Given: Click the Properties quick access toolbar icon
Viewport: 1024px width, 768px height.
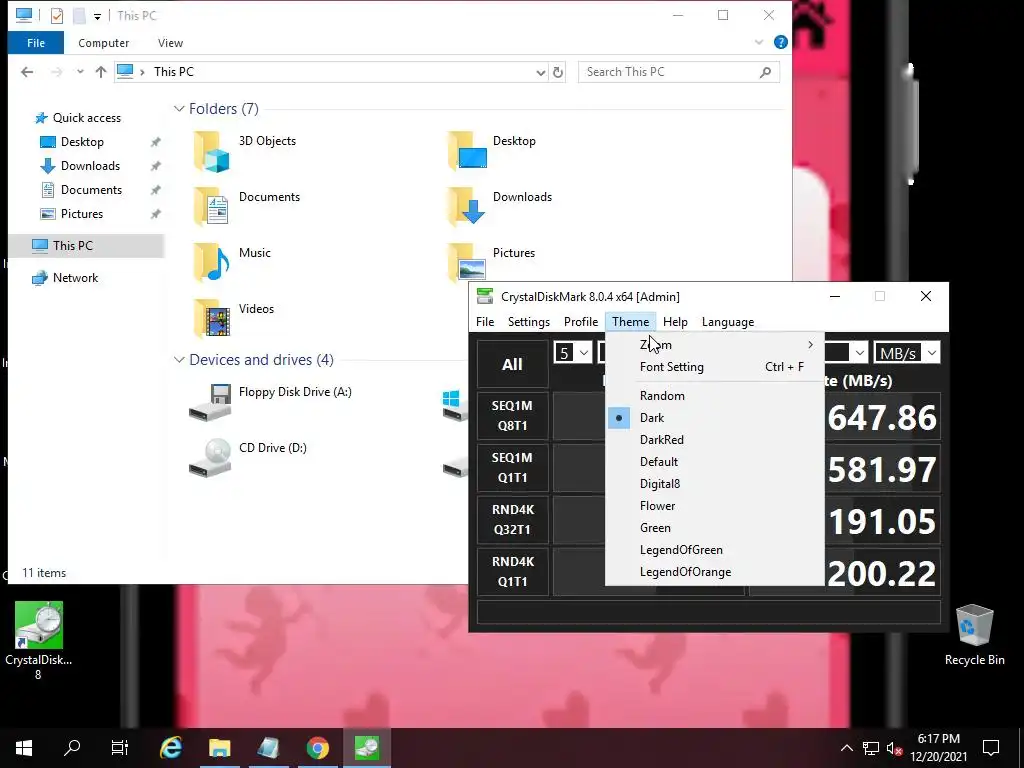Looking at the screenshot, I should (x=57, y=15).
